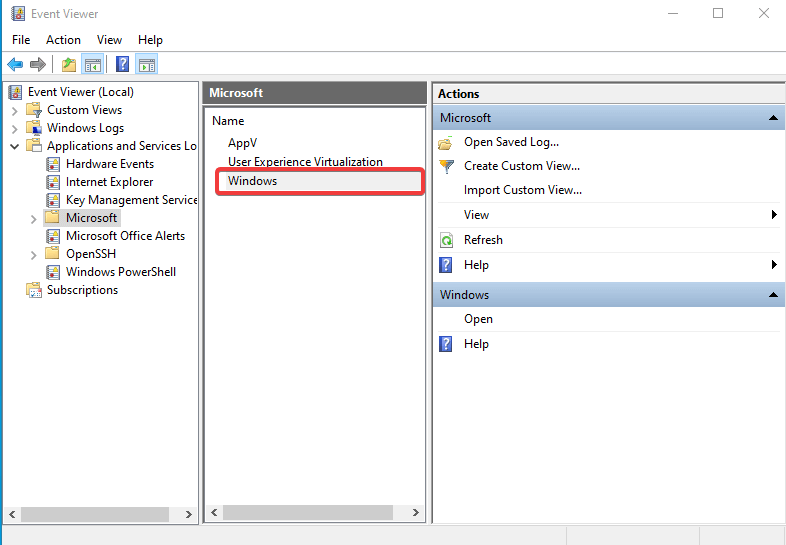The width and height of the screenshot is (786, 545).
Task: Click tree pane horizontal scrollbar right arrow
Action: pos(188,514)
